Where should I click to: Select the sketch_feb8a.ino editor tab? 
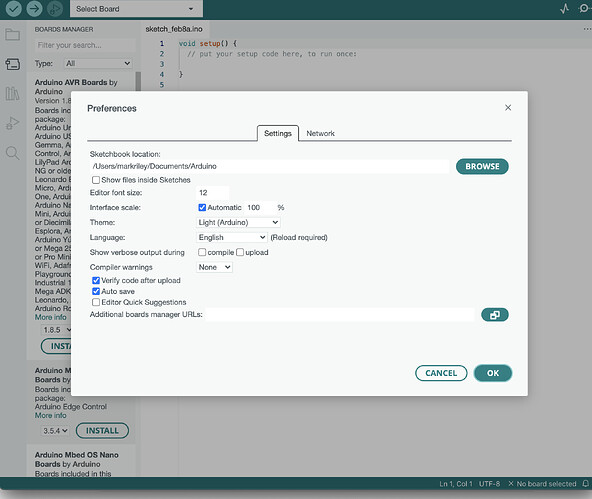[174, 29]
